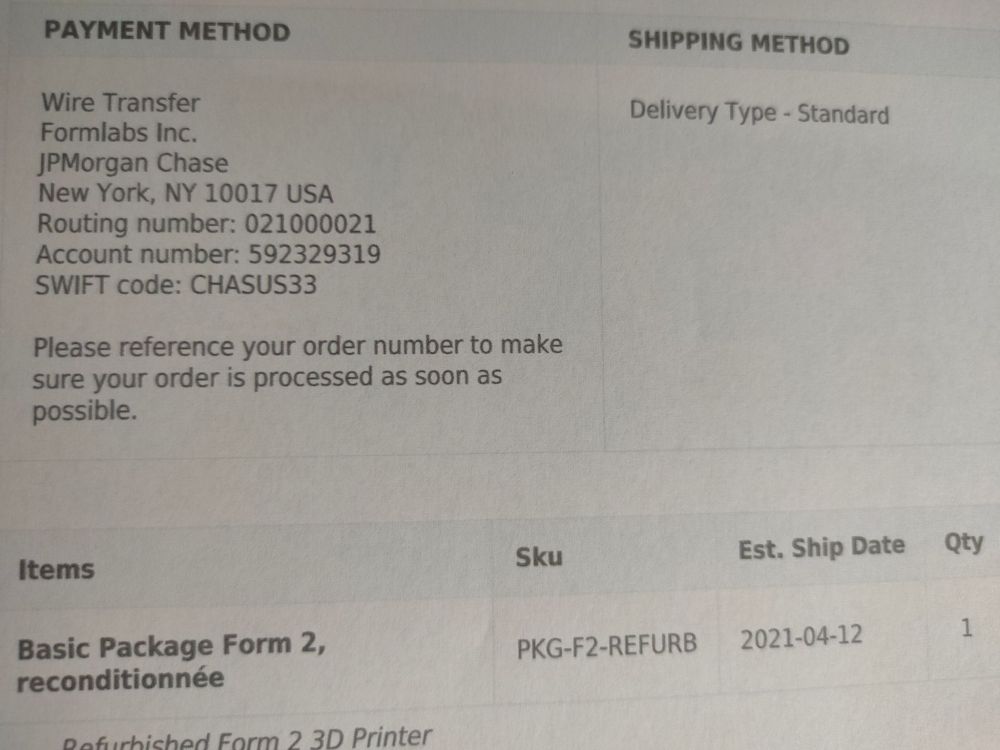Click the Sku column header
The height and width of the screenshot is (750, 1000).
pos(539,557)
